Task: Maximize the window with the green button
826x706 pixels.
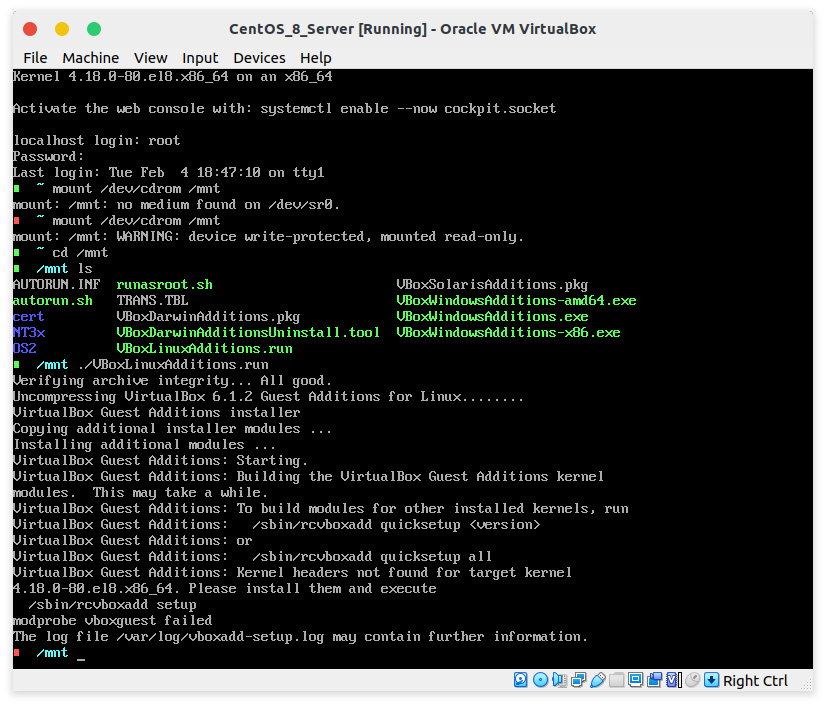Action: [x=94, y=29]
